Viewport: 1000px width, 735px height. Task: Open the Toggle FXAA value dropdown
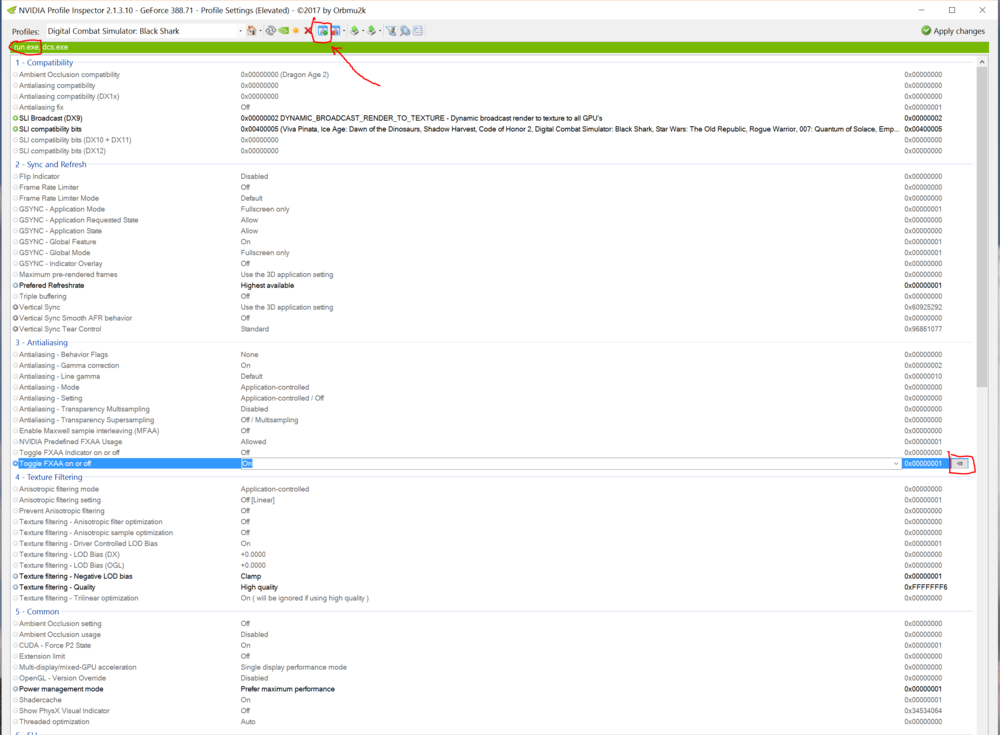click(x=897, y=463)
